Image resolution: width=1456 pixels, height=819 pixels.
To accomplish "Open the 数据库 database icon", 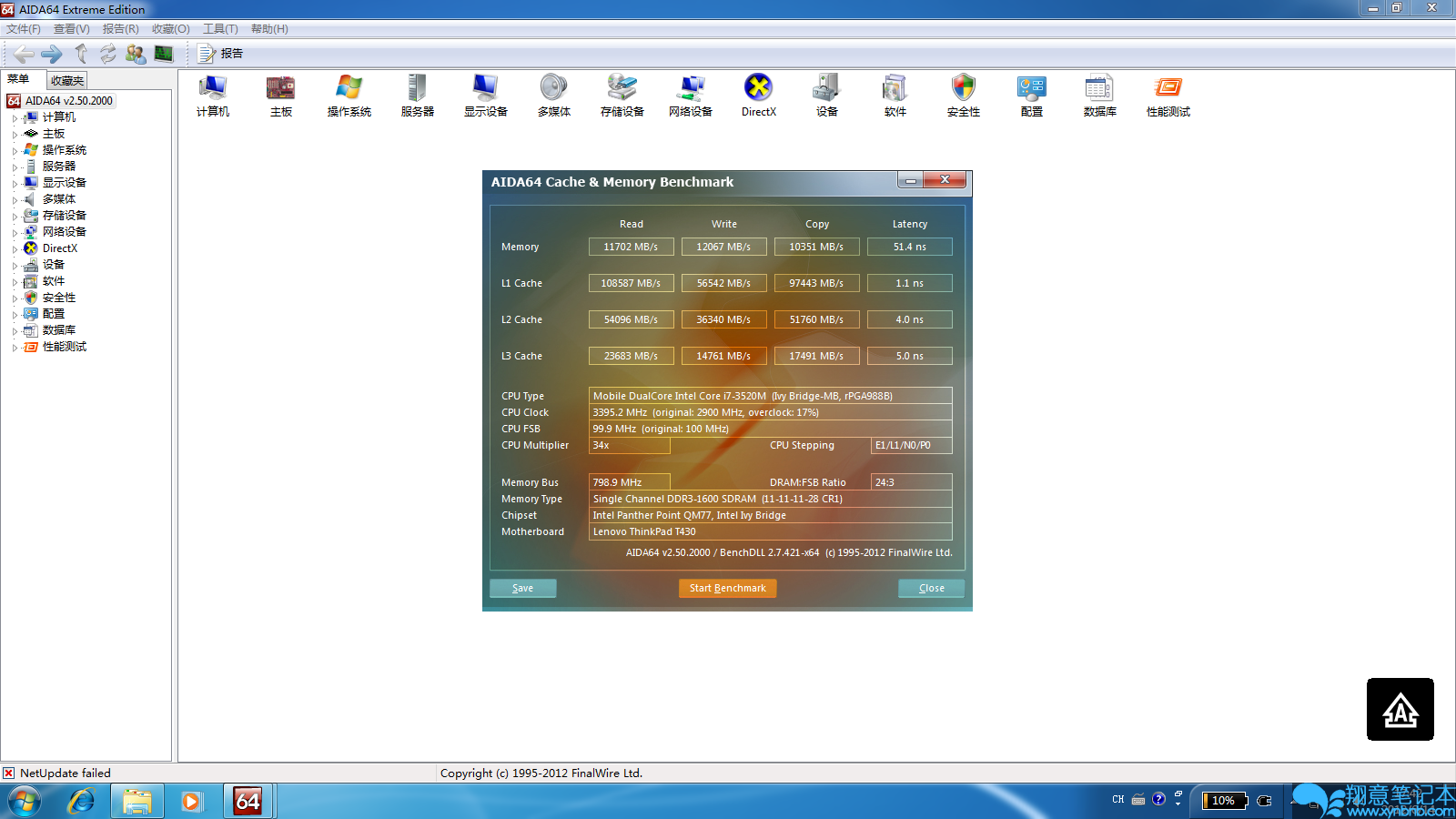I will tap(1100, 96).
